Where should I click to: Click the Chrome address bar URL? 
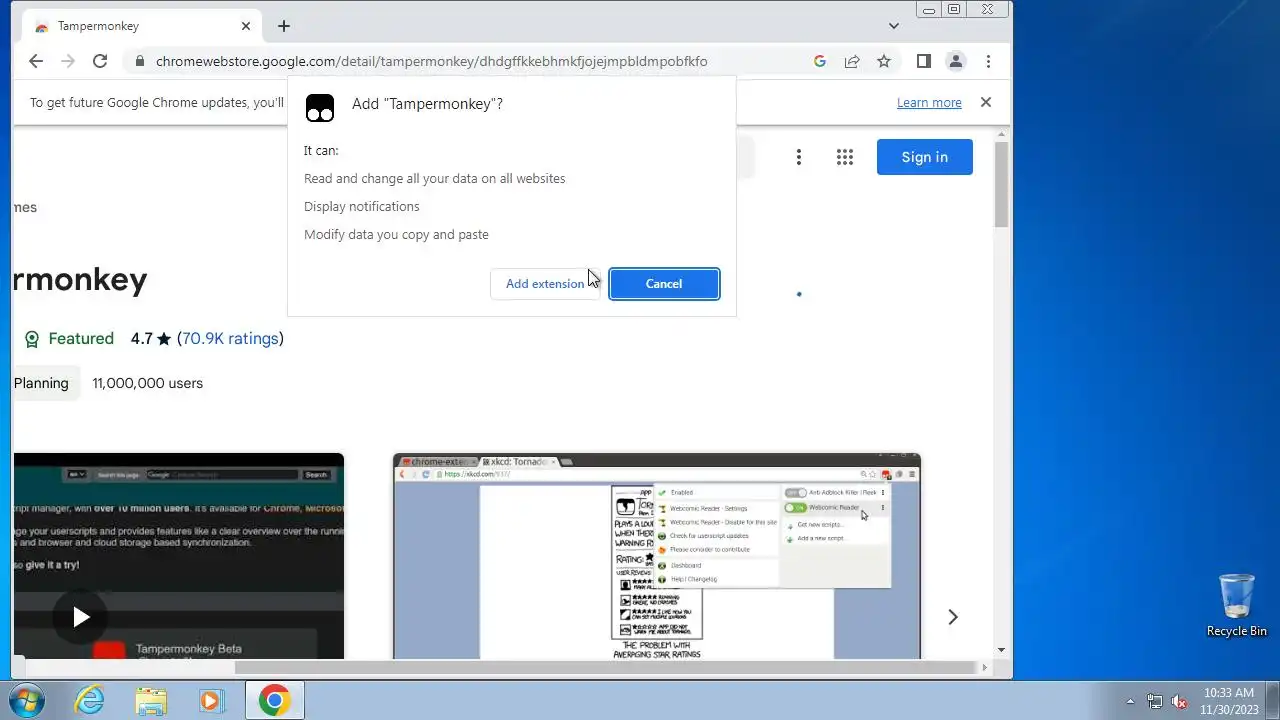pyautogui.click(x=431, y=61)
